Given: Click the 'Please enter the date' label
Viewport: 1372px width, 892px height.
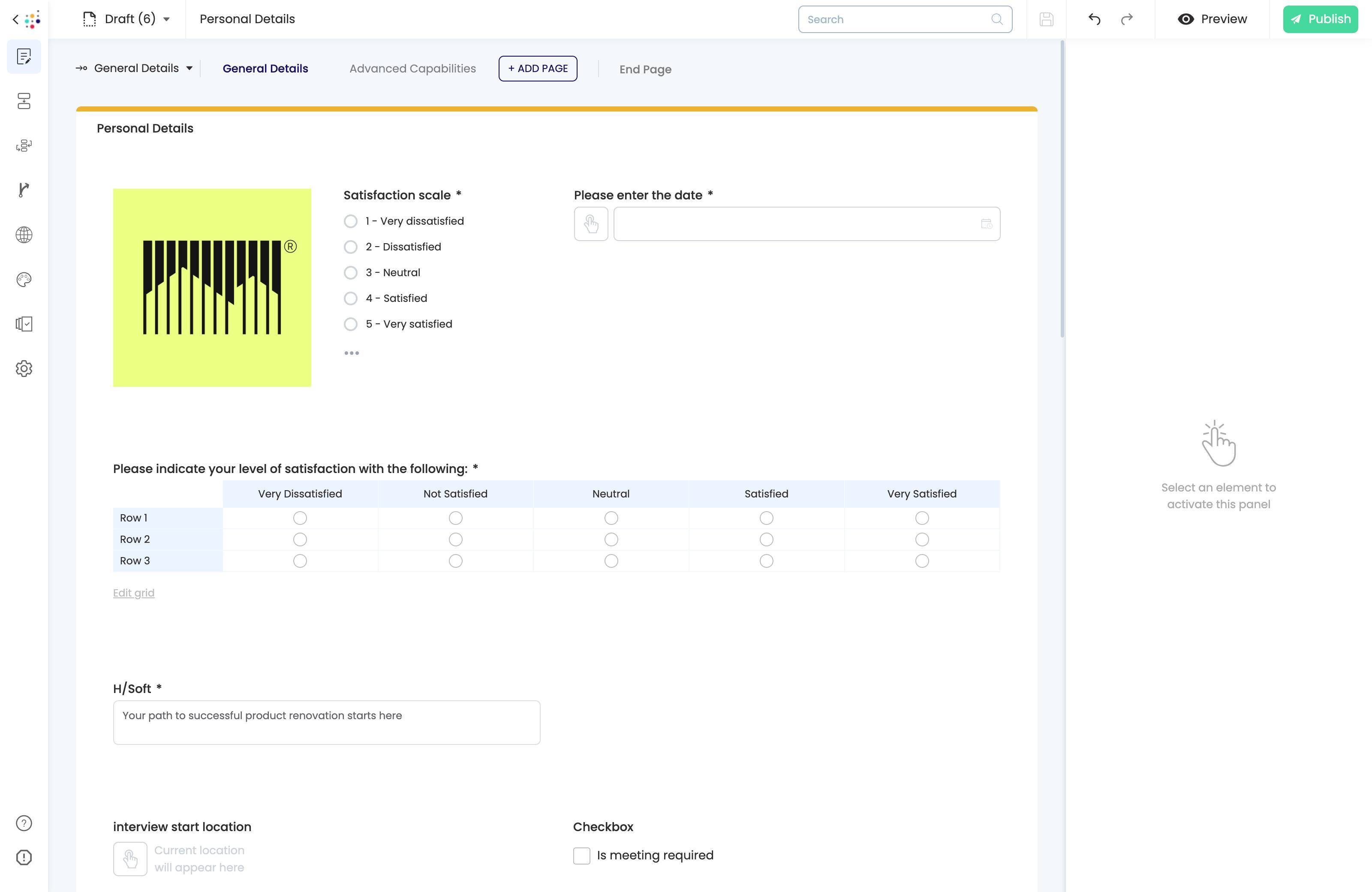Looking at the screenshot, I should pos(638,196).
